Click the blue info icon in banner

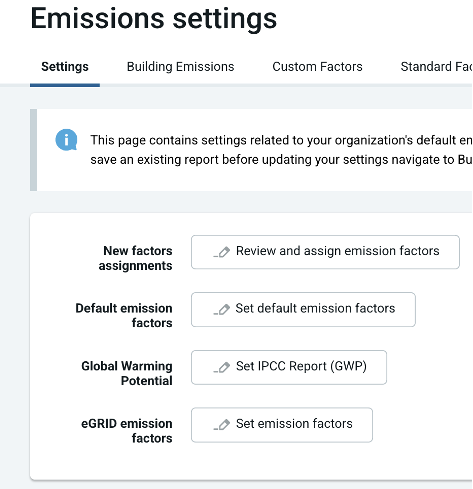66,140
